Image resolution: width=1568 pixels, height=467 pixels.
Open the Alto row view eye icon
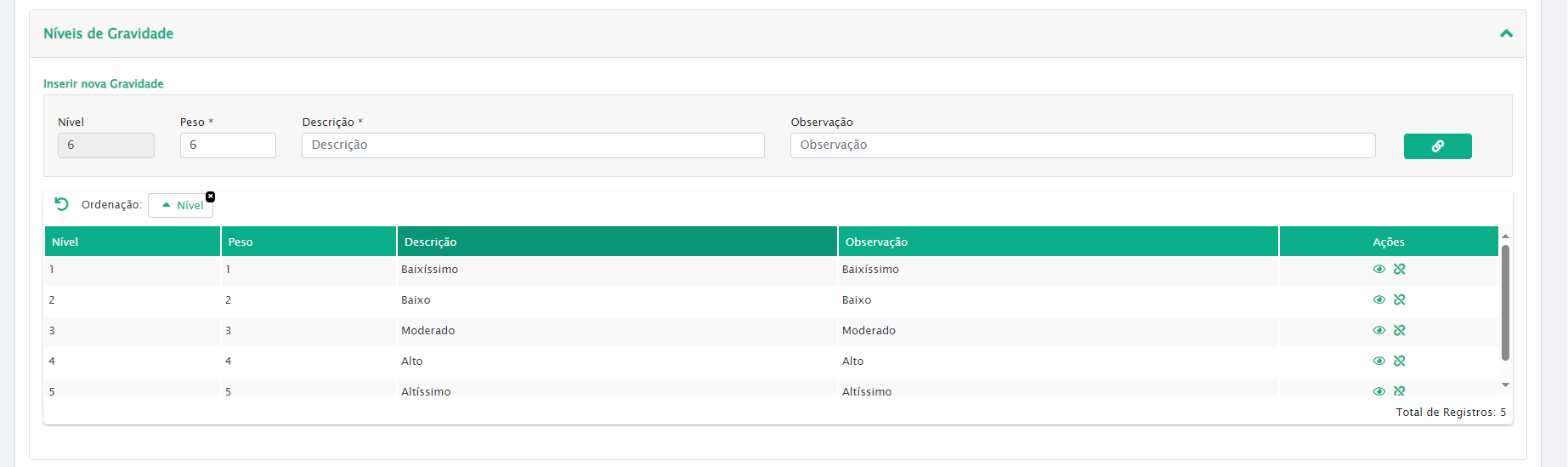click(x=1378, y=361)
